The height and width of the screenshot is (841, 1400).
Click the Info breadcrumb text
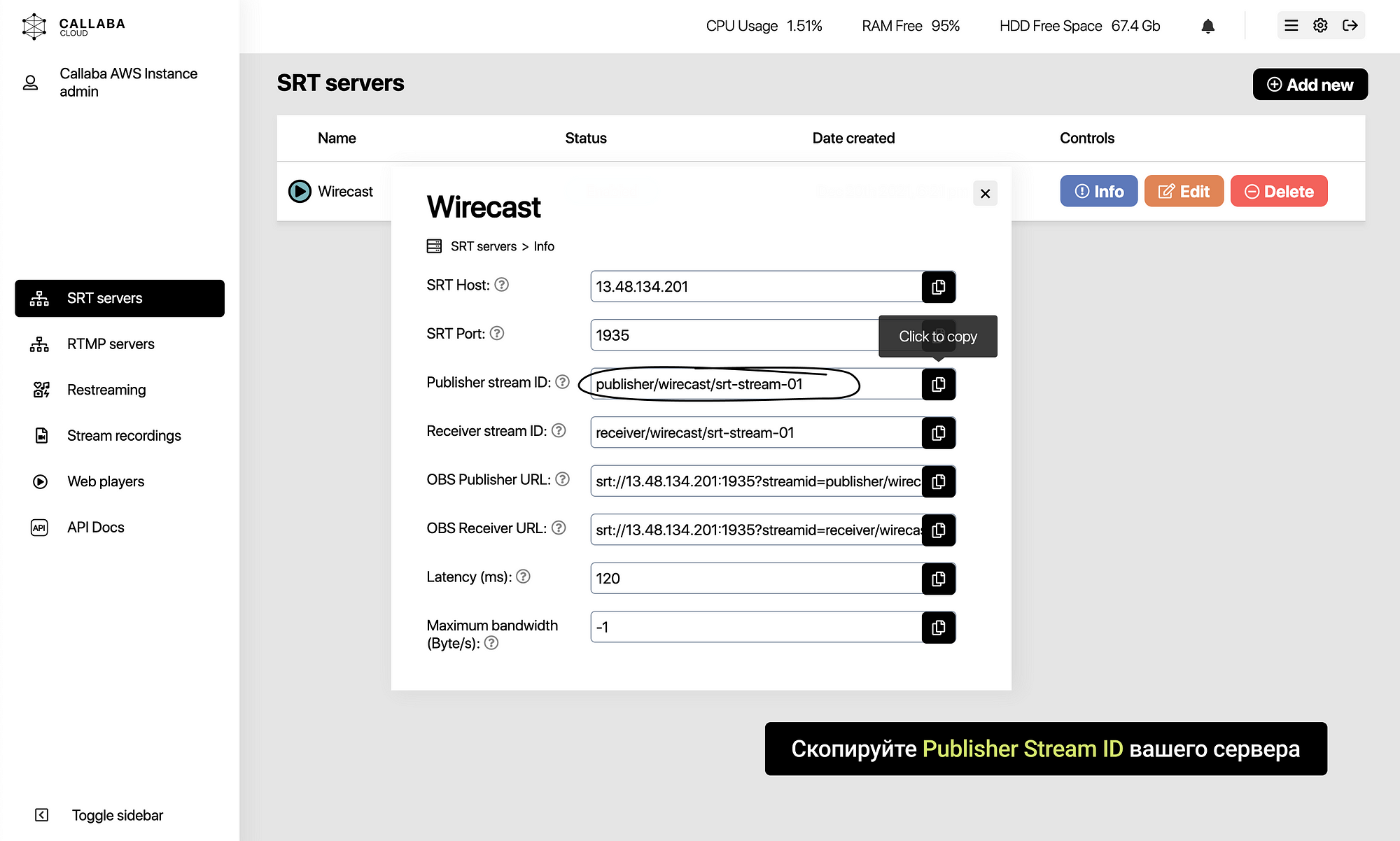pos(544,246)
